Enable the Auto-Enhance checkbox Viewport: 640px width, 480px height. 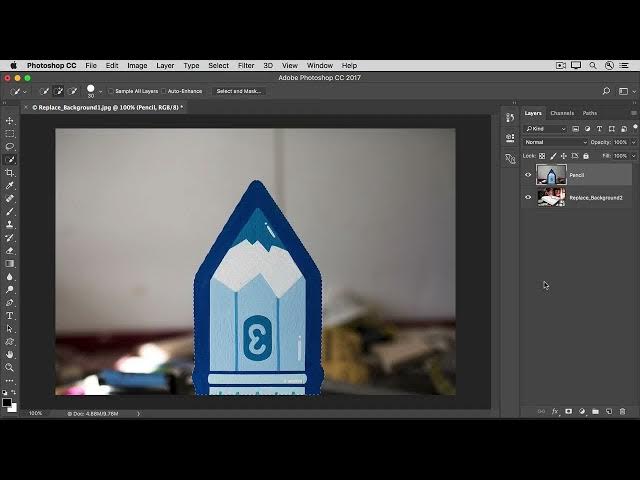pyautogui.click(x=164, y=91)
